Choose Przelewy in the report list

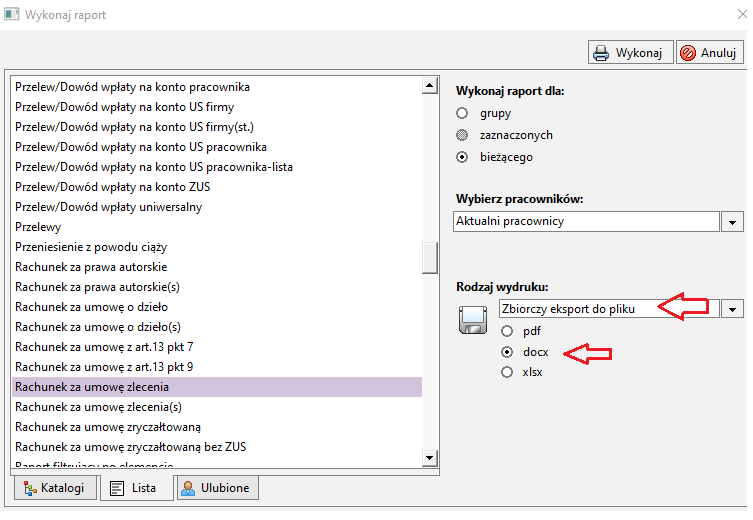pyautogui.click(x=38, y=227)
